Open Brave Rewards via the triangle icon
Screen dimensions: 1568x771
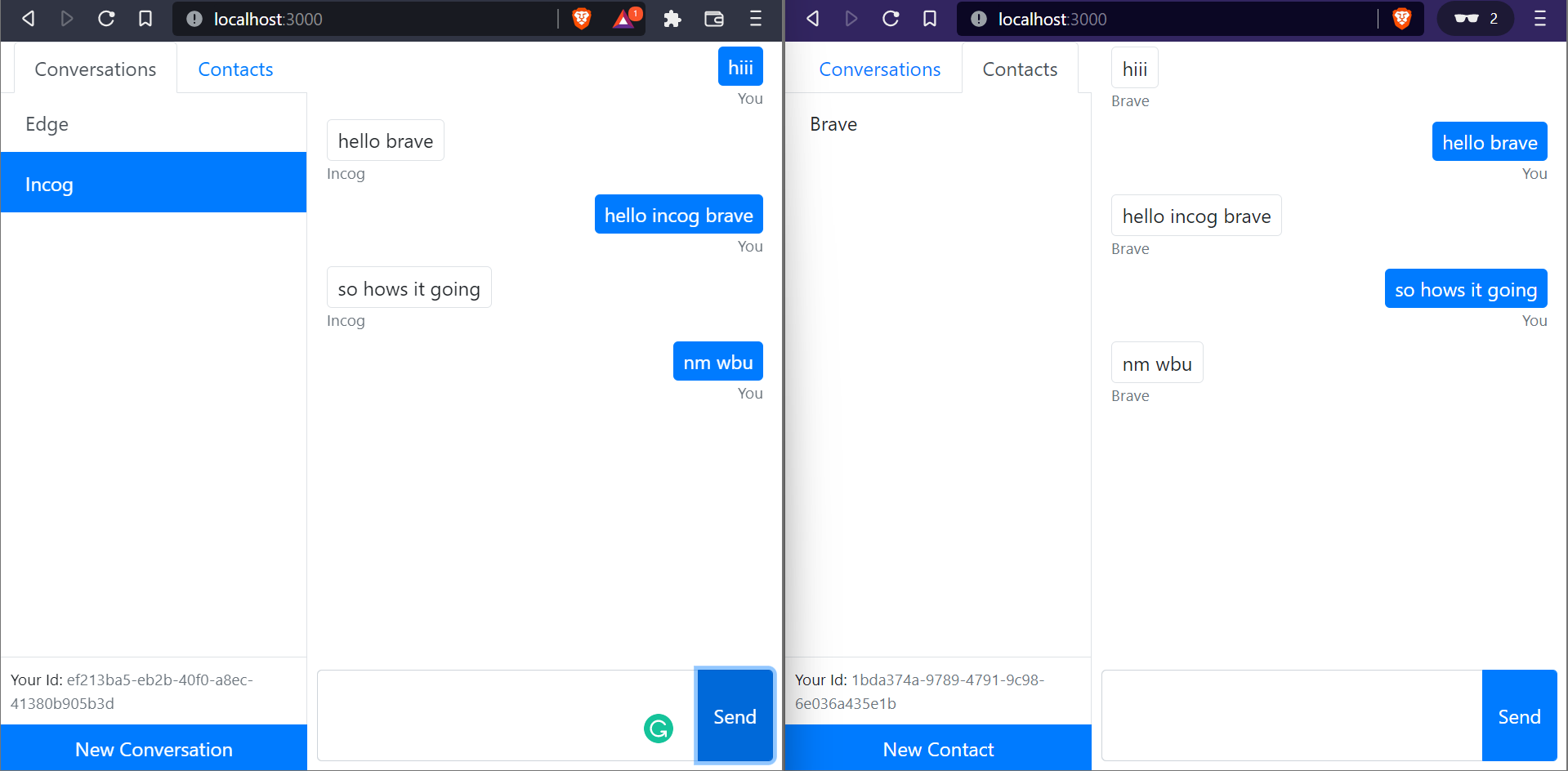(623, 19)
